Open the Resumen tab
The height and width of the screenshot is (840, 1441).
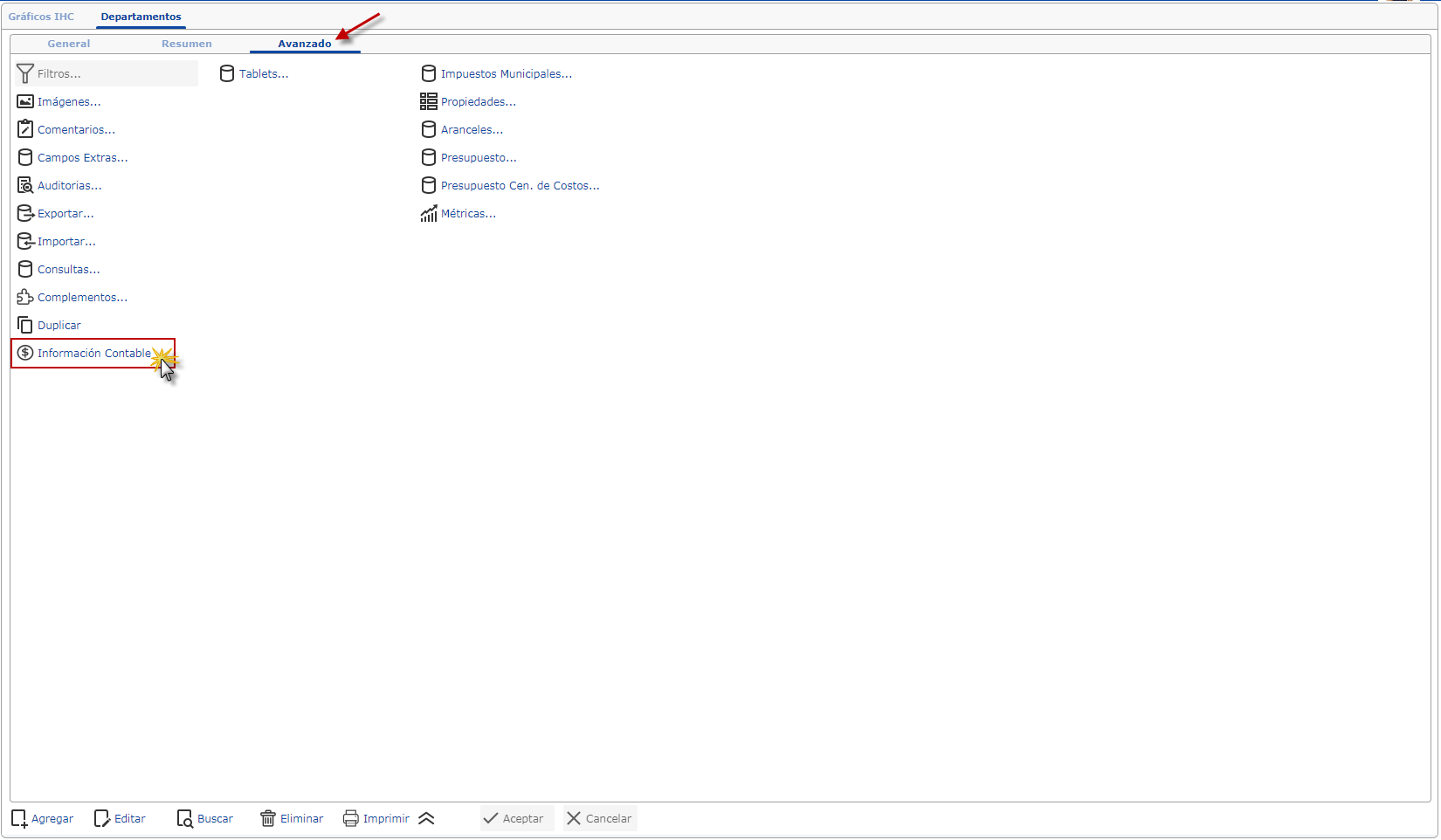click(x=187, y=44)
